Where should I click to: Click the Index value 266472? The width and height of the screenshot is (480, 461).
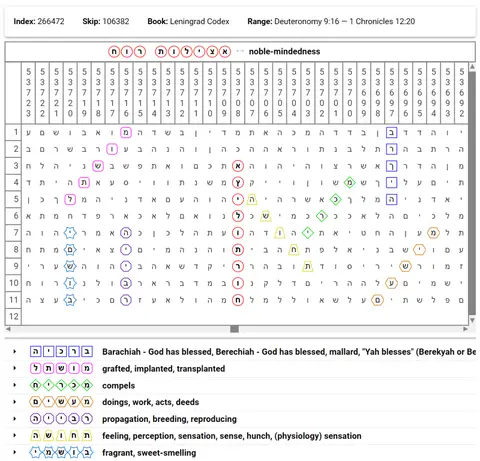point(51,21)
